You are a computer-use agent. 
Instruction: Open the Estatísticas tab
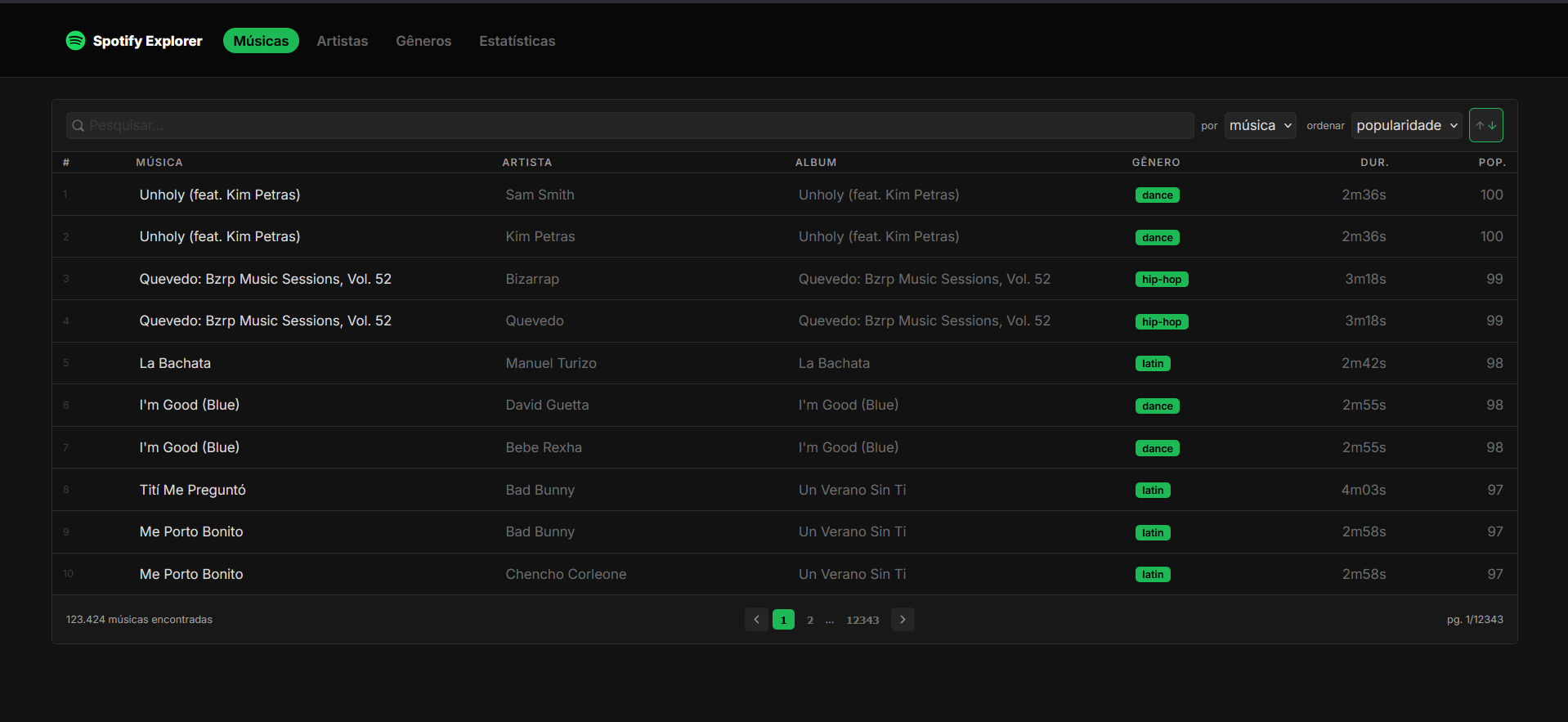pyautogui.click(x=517, y=41)
